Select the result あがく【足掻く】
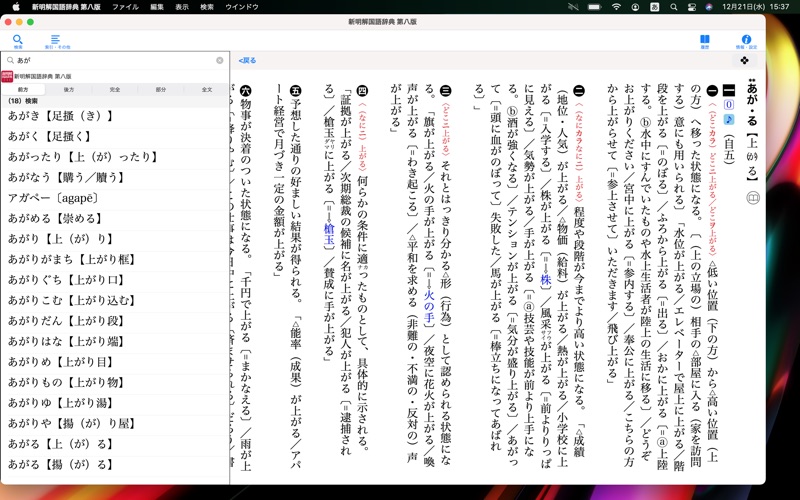 (x=115, y=136)
